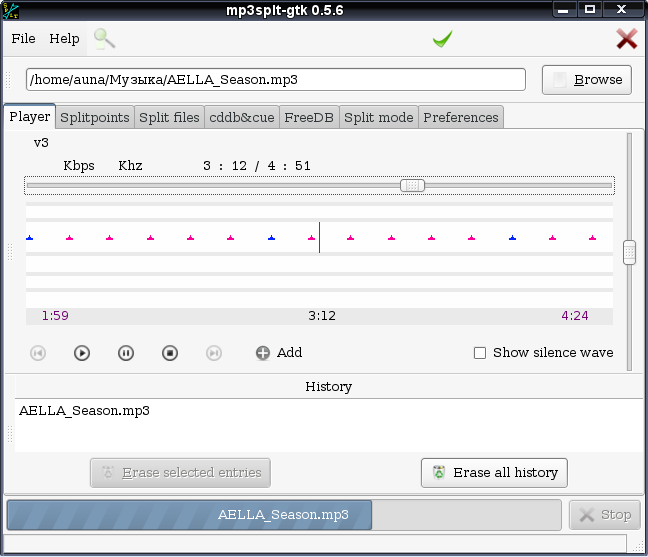Click the elapsed time 3 : 12 / 4 : 51
This screenshot has width=648, height=557.
257,166
